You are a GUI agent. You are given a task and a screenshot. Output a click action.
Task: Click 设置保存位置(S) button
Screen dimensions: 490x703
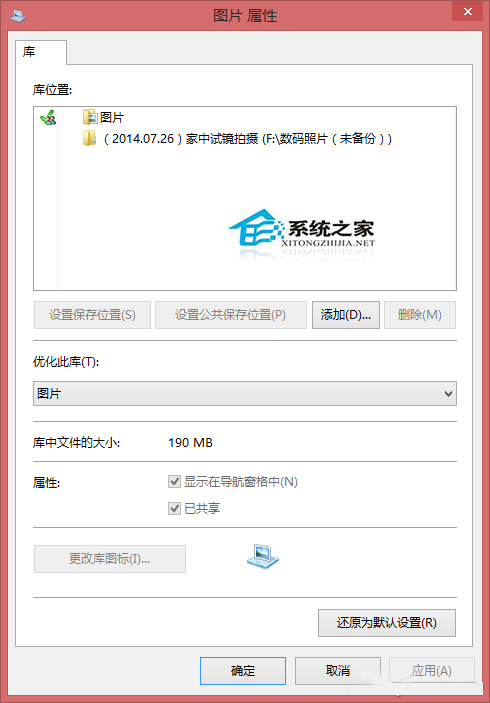click(92, 315)
